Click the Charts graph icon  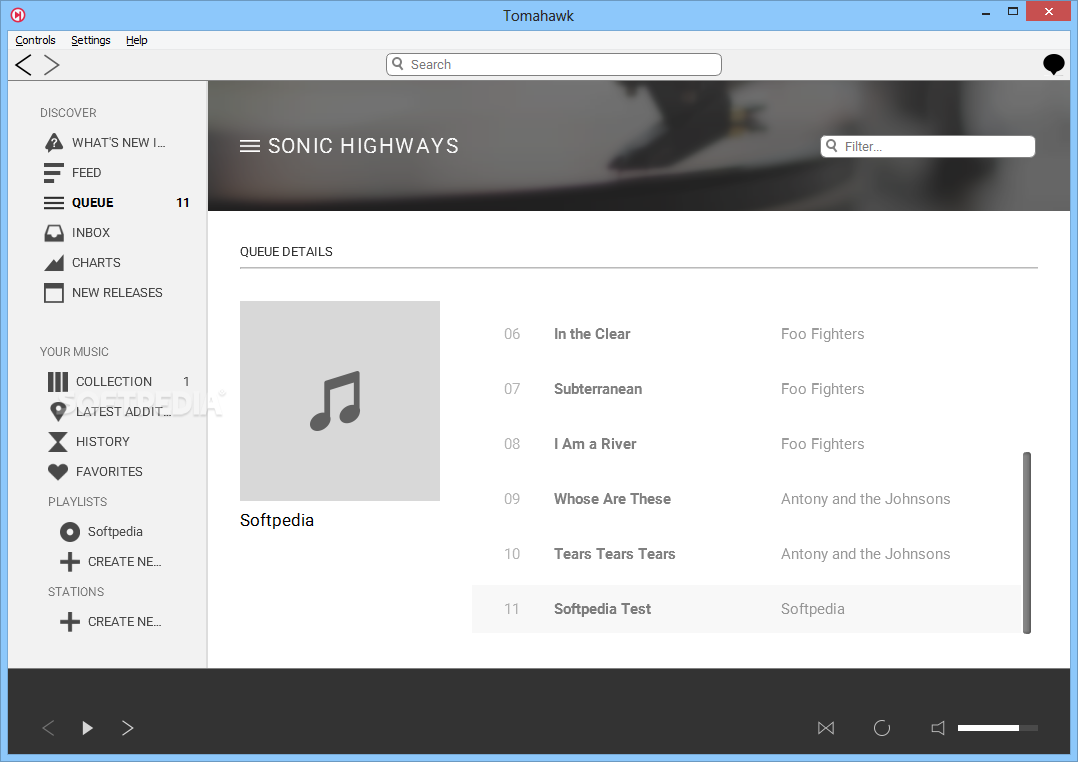point(54,263)
